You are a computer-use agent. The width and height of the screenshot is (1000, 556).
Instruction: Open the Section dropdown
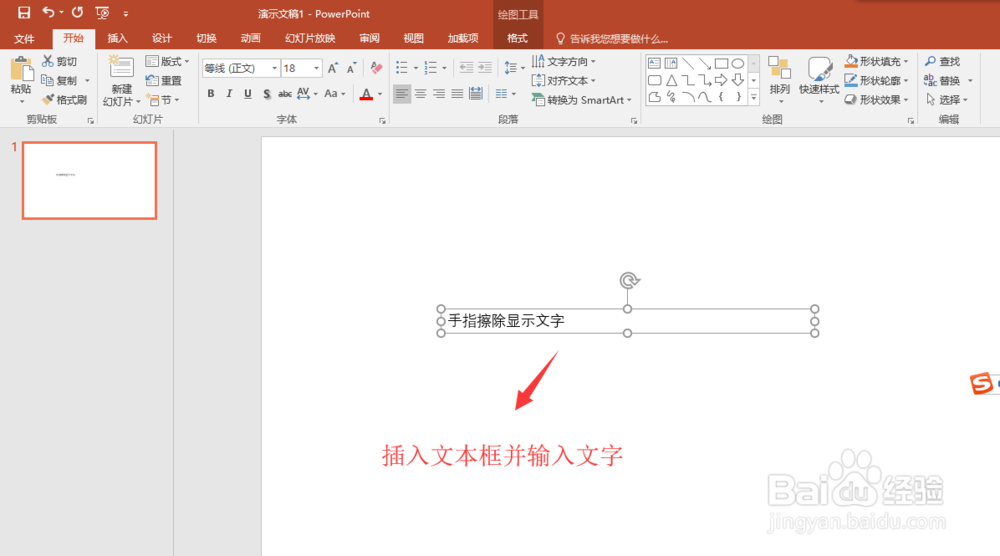click(x=163, y=99)
